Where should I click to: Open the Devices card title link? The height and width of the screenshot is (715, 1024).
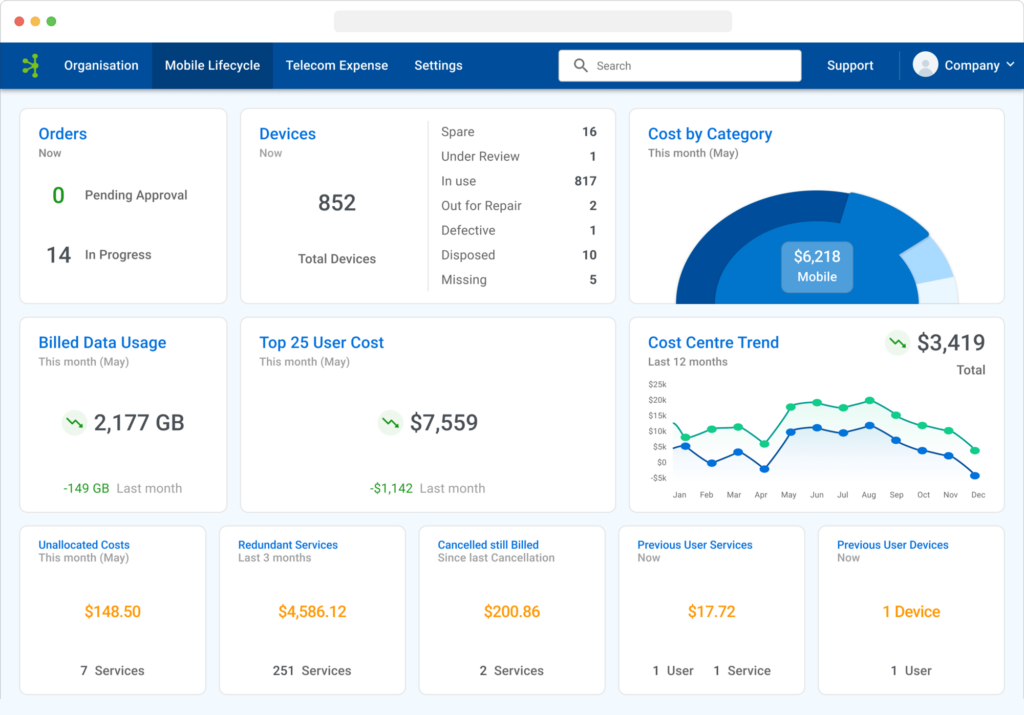point(287,133)
